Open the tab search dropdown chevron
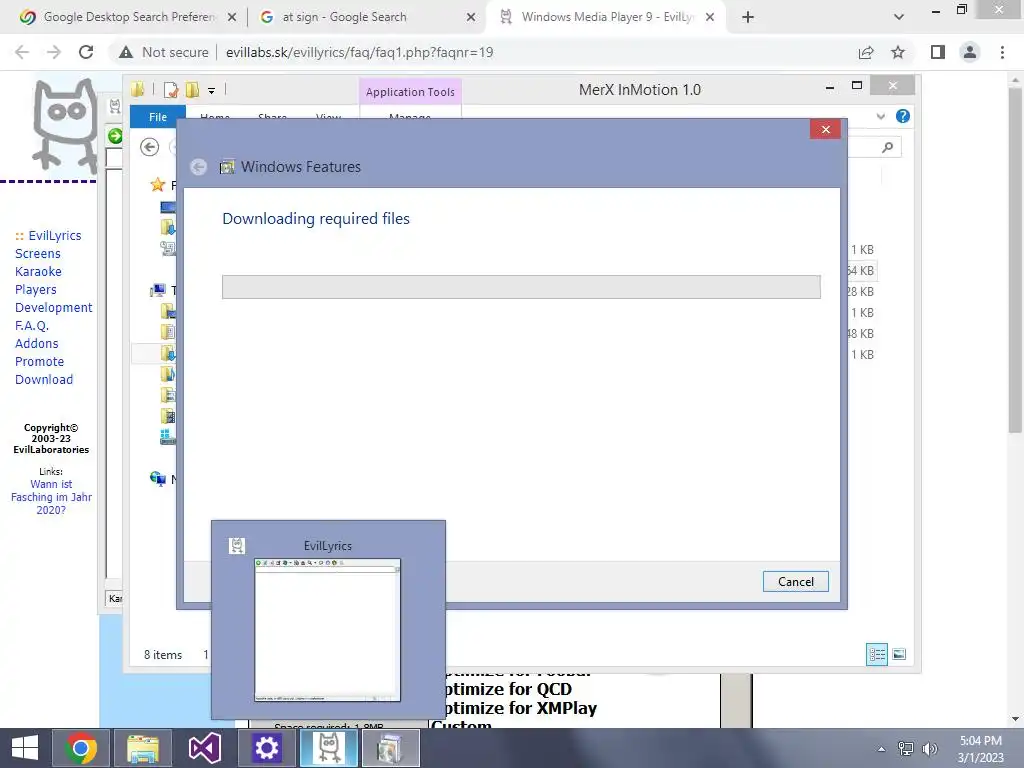Screen dimensions: 1024x768 click(899, 17)
